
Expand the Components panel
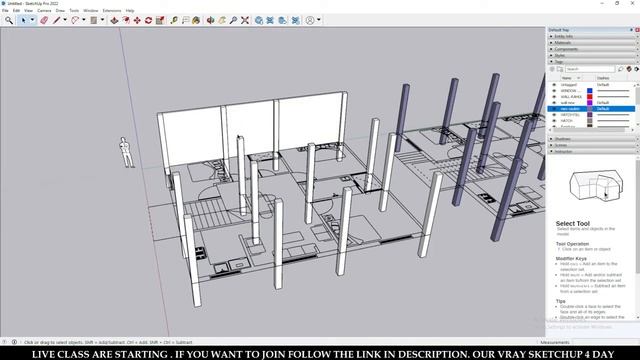pos(593,49)
